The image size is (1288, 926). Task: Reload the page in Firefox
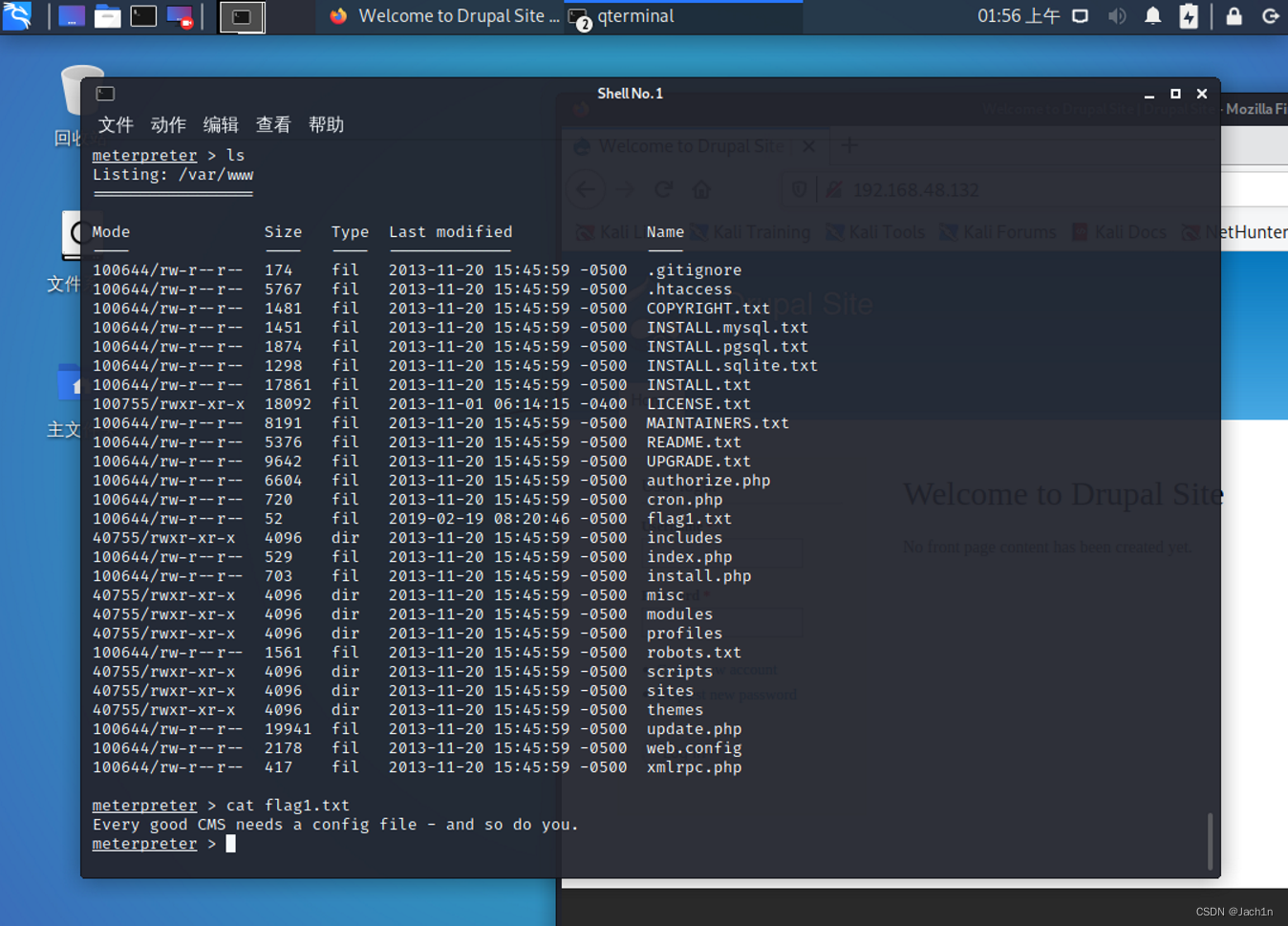pos(663,189)
